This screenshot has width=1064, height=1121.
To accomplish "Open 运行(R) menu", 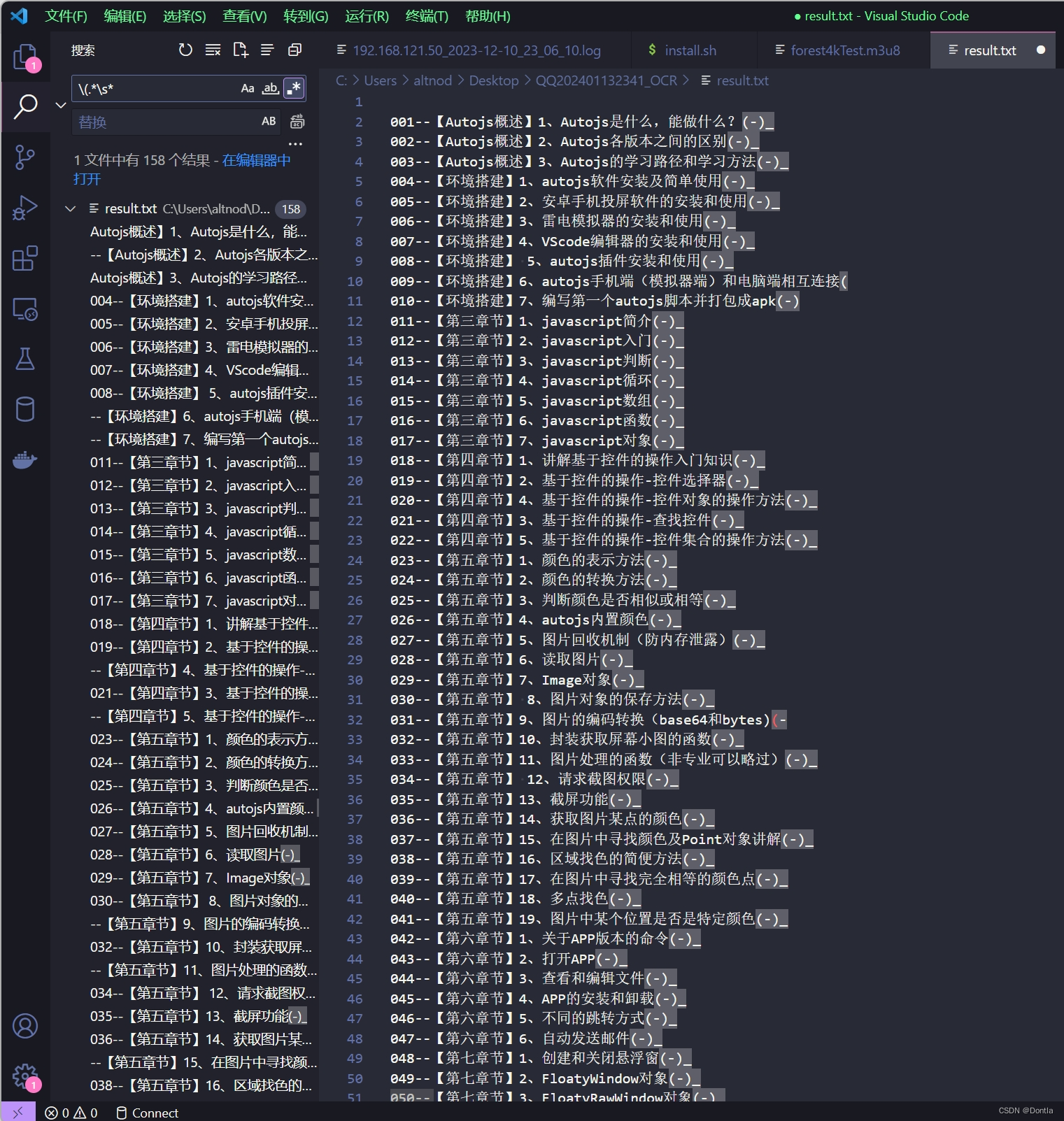I will (x=367, y=15).
